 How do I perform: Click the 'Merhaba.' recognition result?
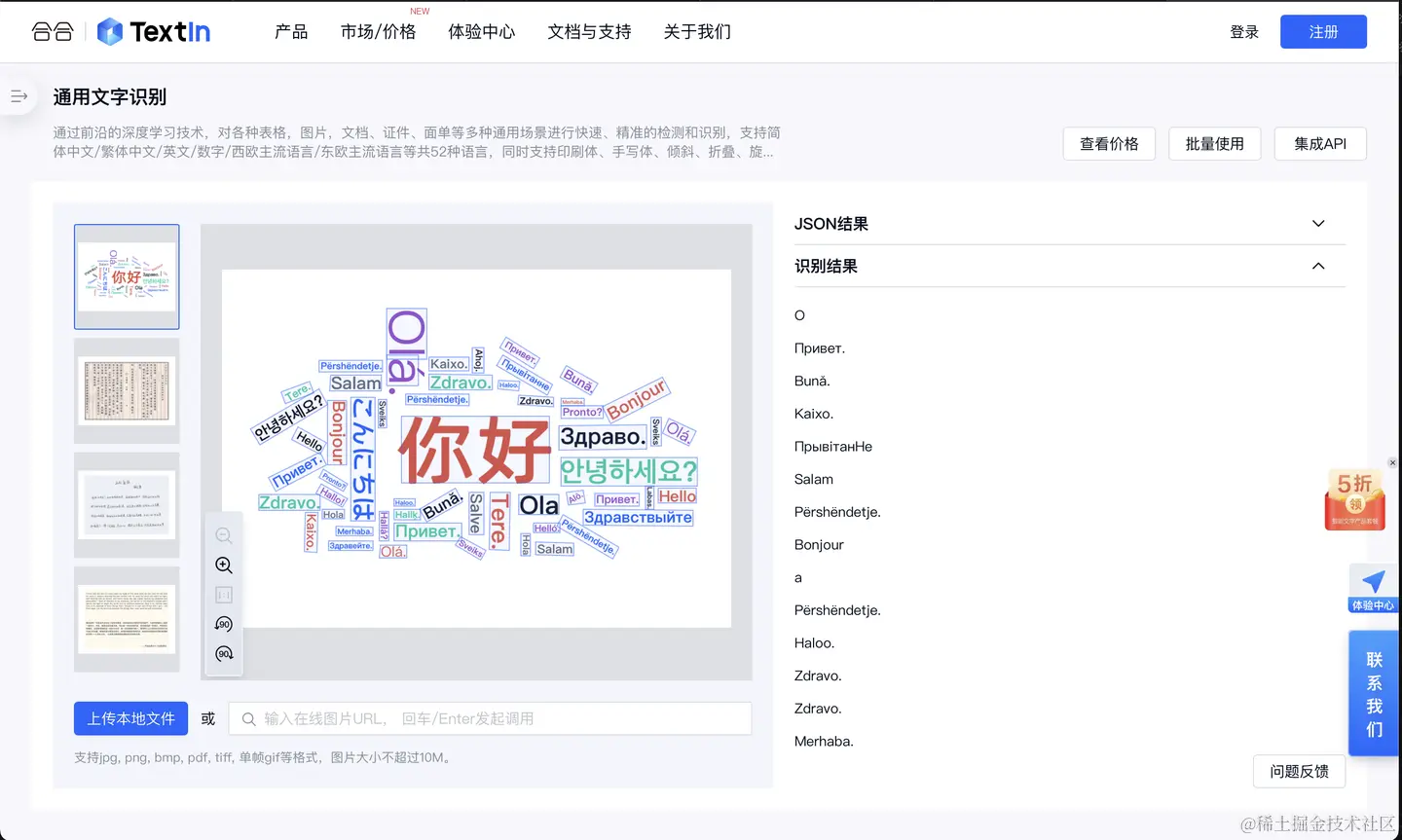pos(824,741)
